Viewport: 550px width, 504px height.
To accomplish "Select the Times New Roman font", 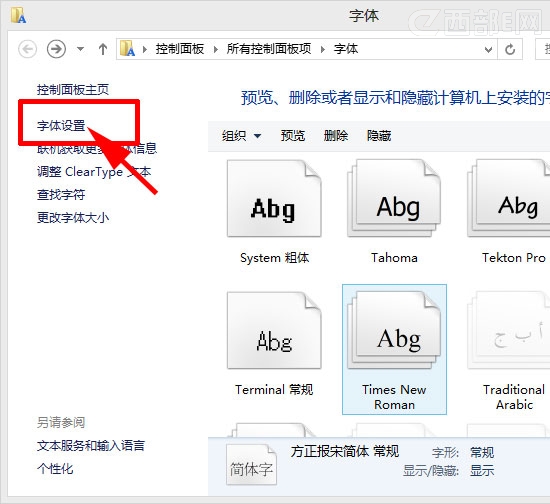I will (x=394, y=349).
